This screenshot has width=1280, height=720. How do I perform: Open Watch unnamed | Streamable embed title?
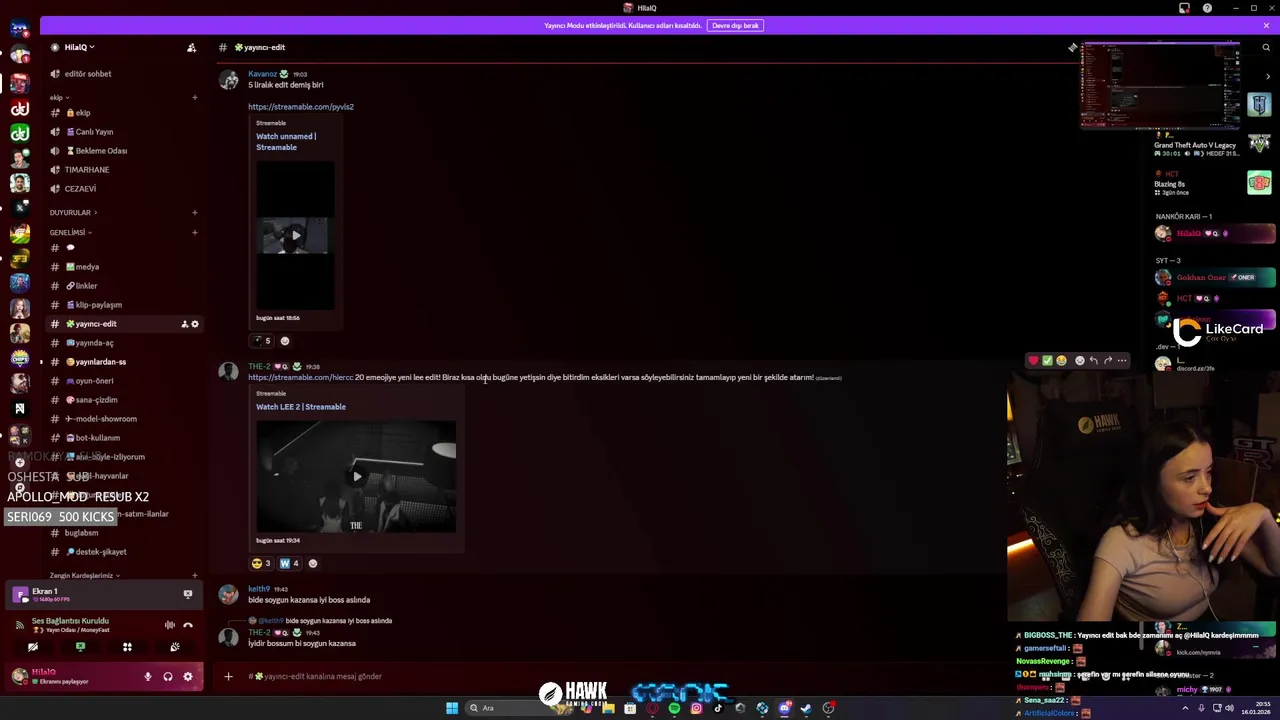tap(286, 141)
